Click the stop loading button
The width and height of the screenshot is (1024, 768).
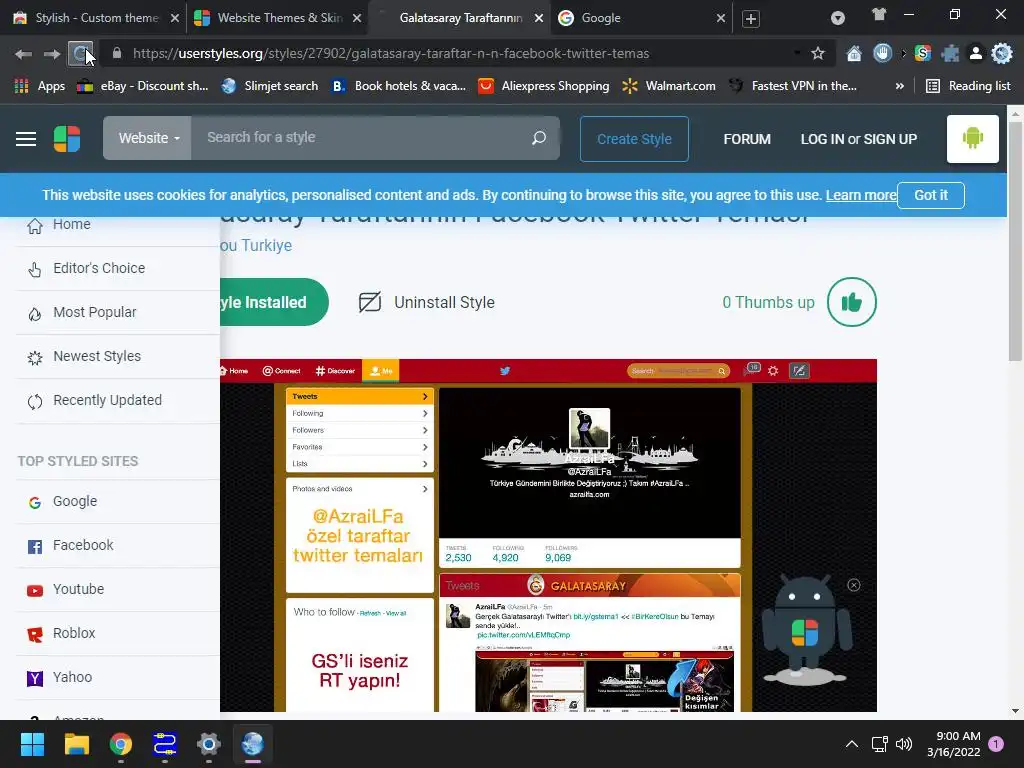[80, 54]
